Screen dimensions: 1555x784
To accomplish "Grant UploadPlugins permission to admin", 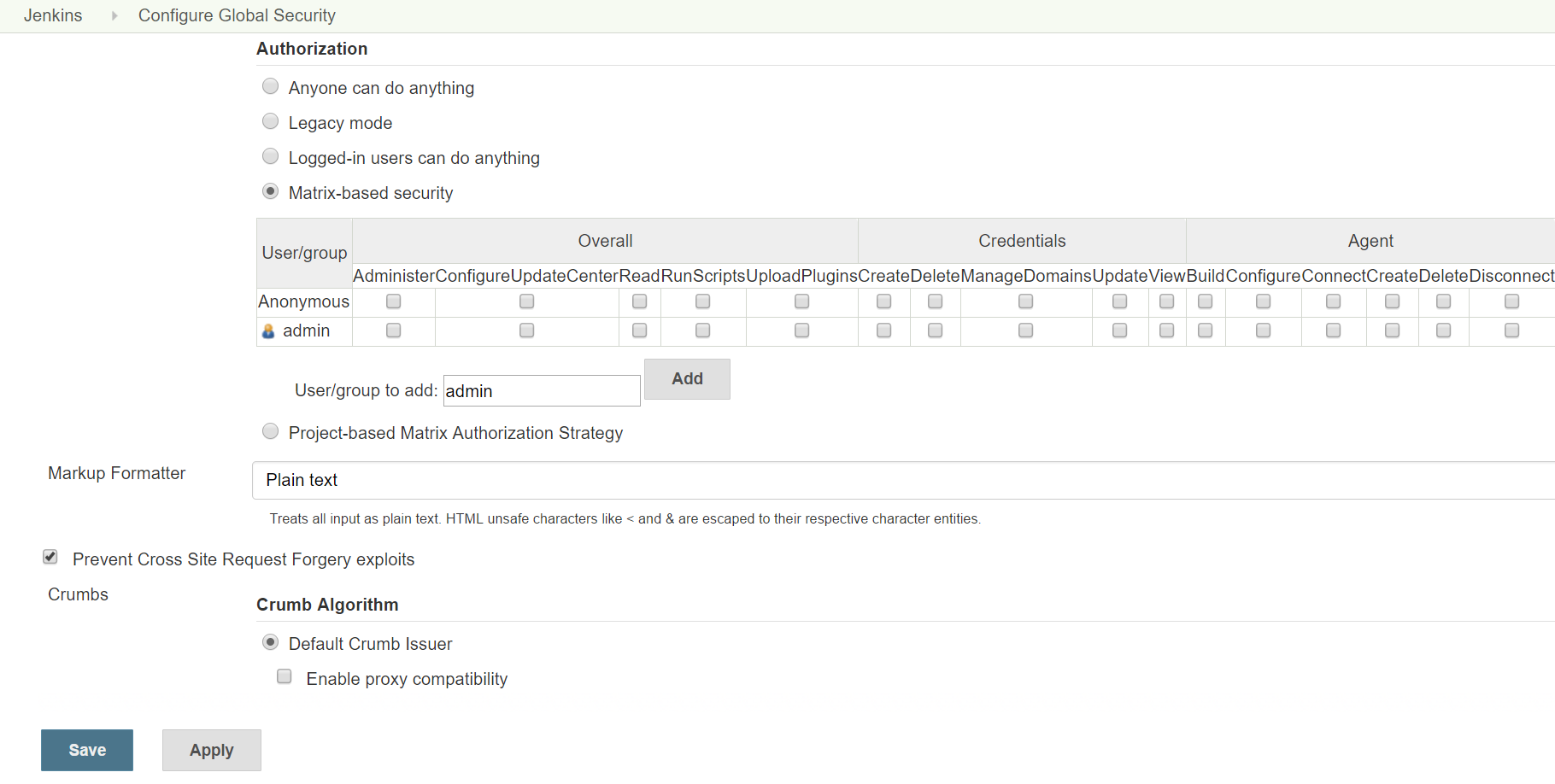I will coord(802,331).
